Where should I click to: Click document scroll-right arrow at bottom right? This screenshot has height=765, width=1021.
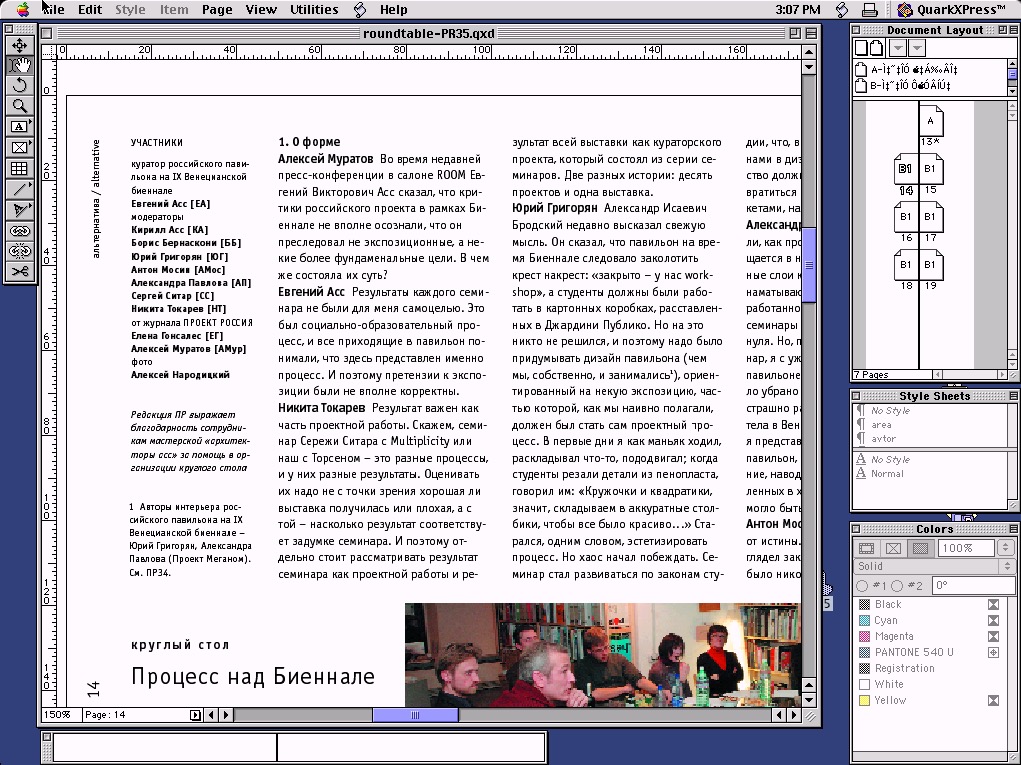point(794,715)
